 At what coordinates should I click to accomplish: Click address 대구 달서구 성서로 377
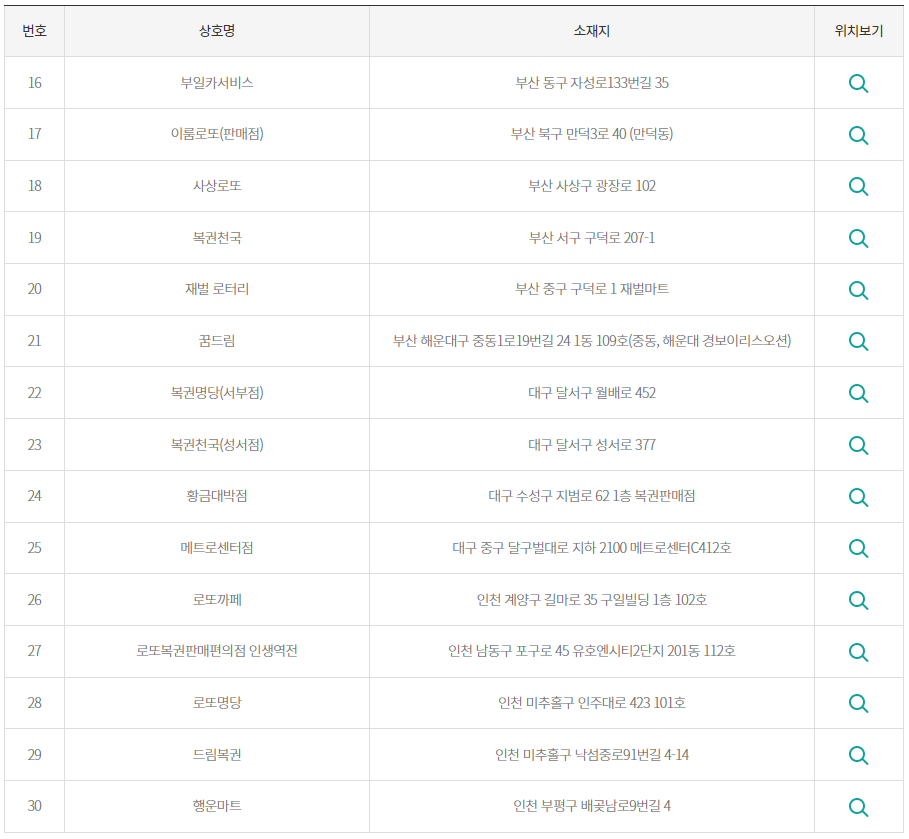click(592, 445)
